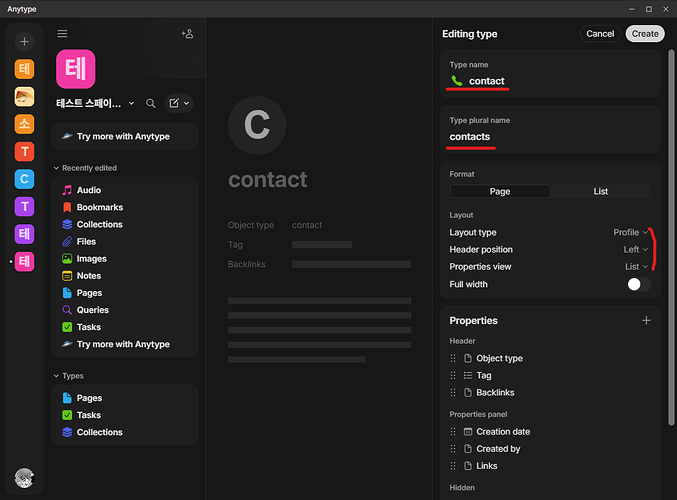Image resolution: width=677 pixels, height=500 pixels.
Task: Click the editing panel vertical scrollbar
Action: coord(671,237)
